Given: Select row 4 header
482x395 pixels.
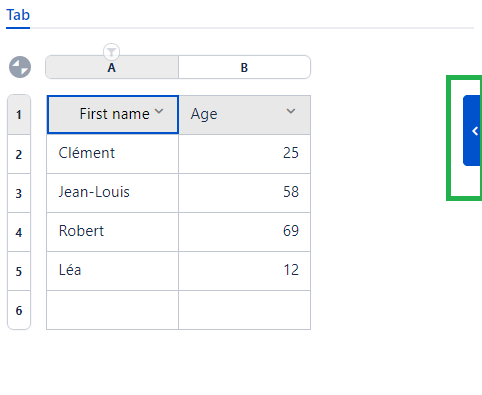Looking at the screenshot, I should 19,232.
